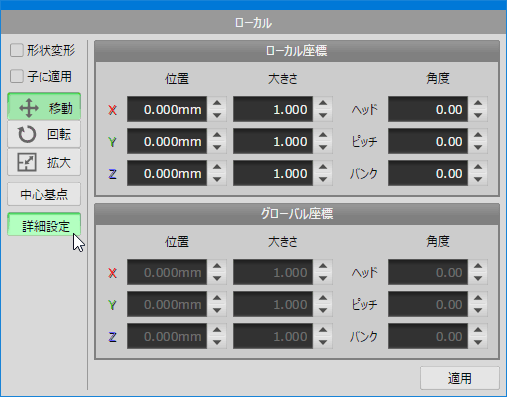Click local size Y input field
507x397 pixels.
click(x=273, y=141)
